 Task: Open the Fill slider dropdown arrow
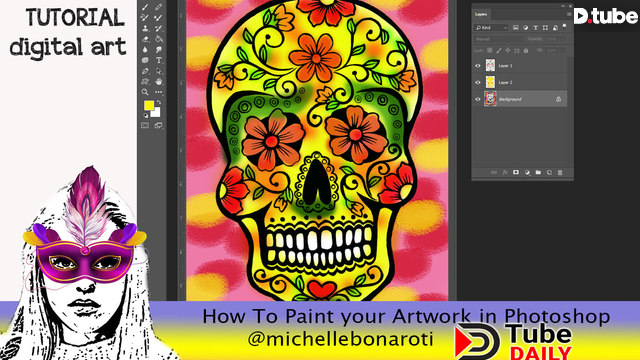562,51
